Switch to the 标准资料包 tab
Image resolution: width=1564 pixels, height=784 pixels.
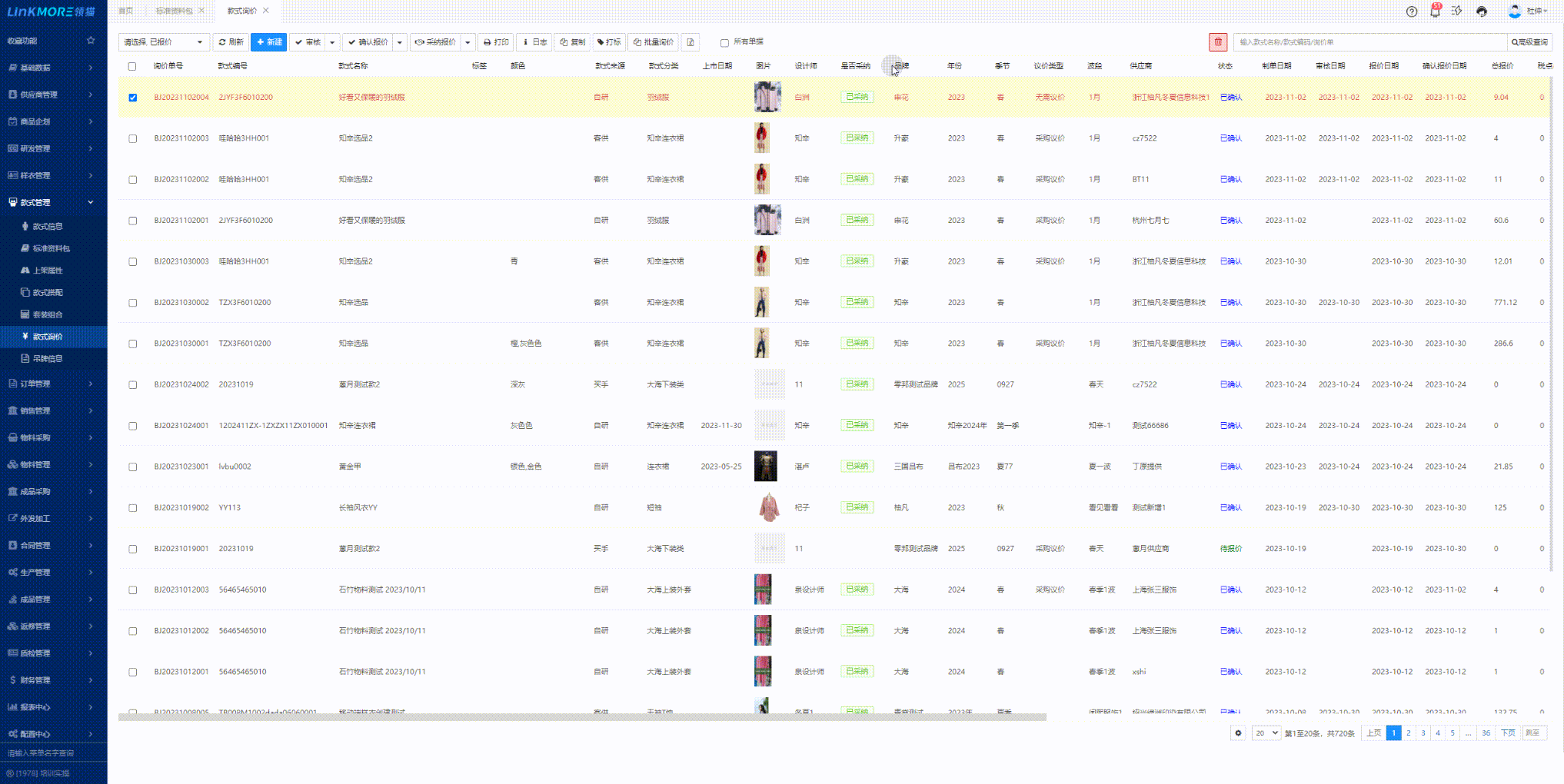click(x=174, y=11)
